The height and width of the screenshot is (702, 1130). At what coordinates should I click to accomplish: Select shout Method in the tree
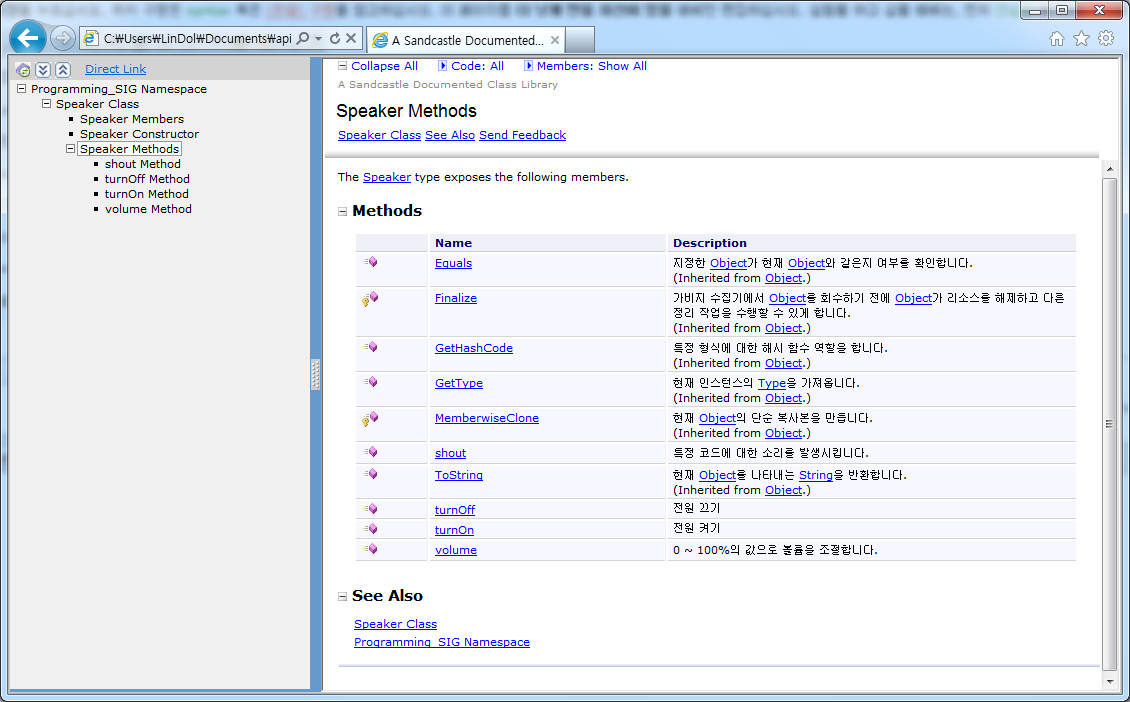[142, 164]
